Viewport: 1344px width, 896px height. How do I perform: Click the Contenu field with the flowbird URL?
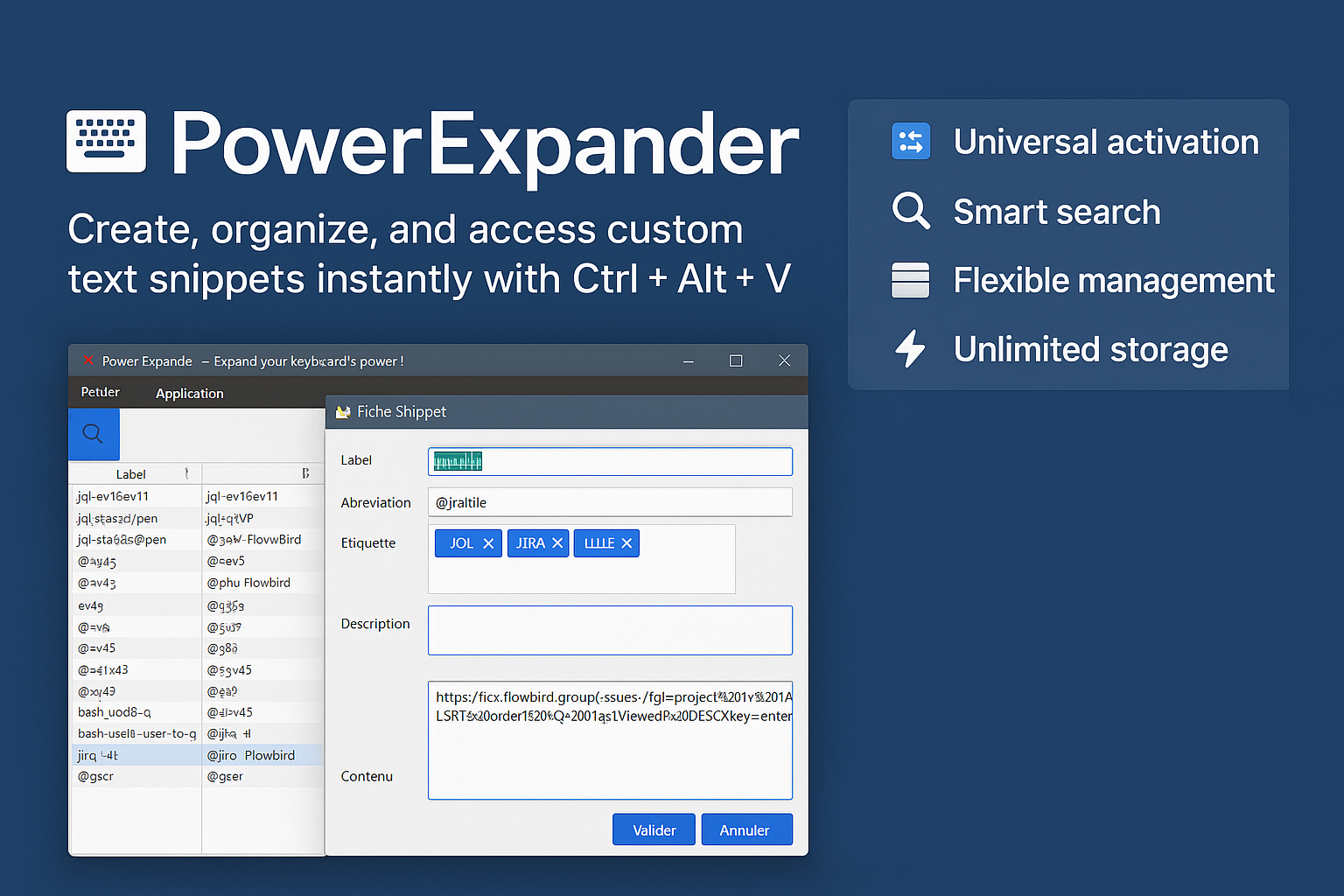[x=609, y=739]
